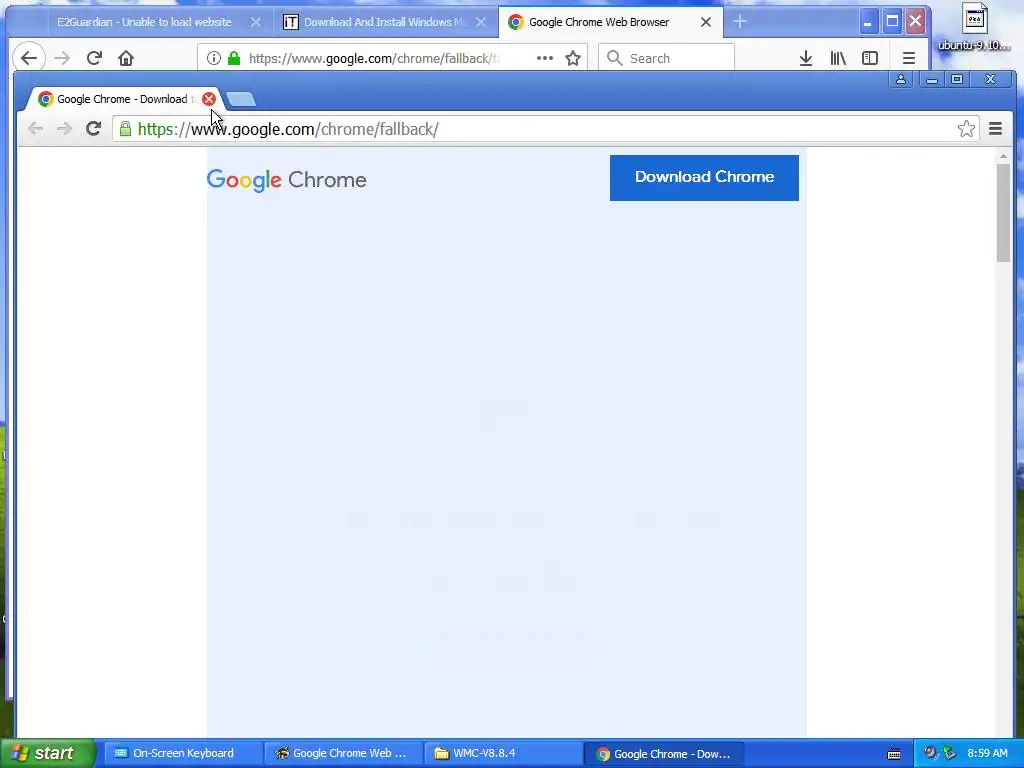Screen dimensions: 1024x768
Task: Open WMC-V8.8.4 folder taskbar item
Action: click(504, 753)
